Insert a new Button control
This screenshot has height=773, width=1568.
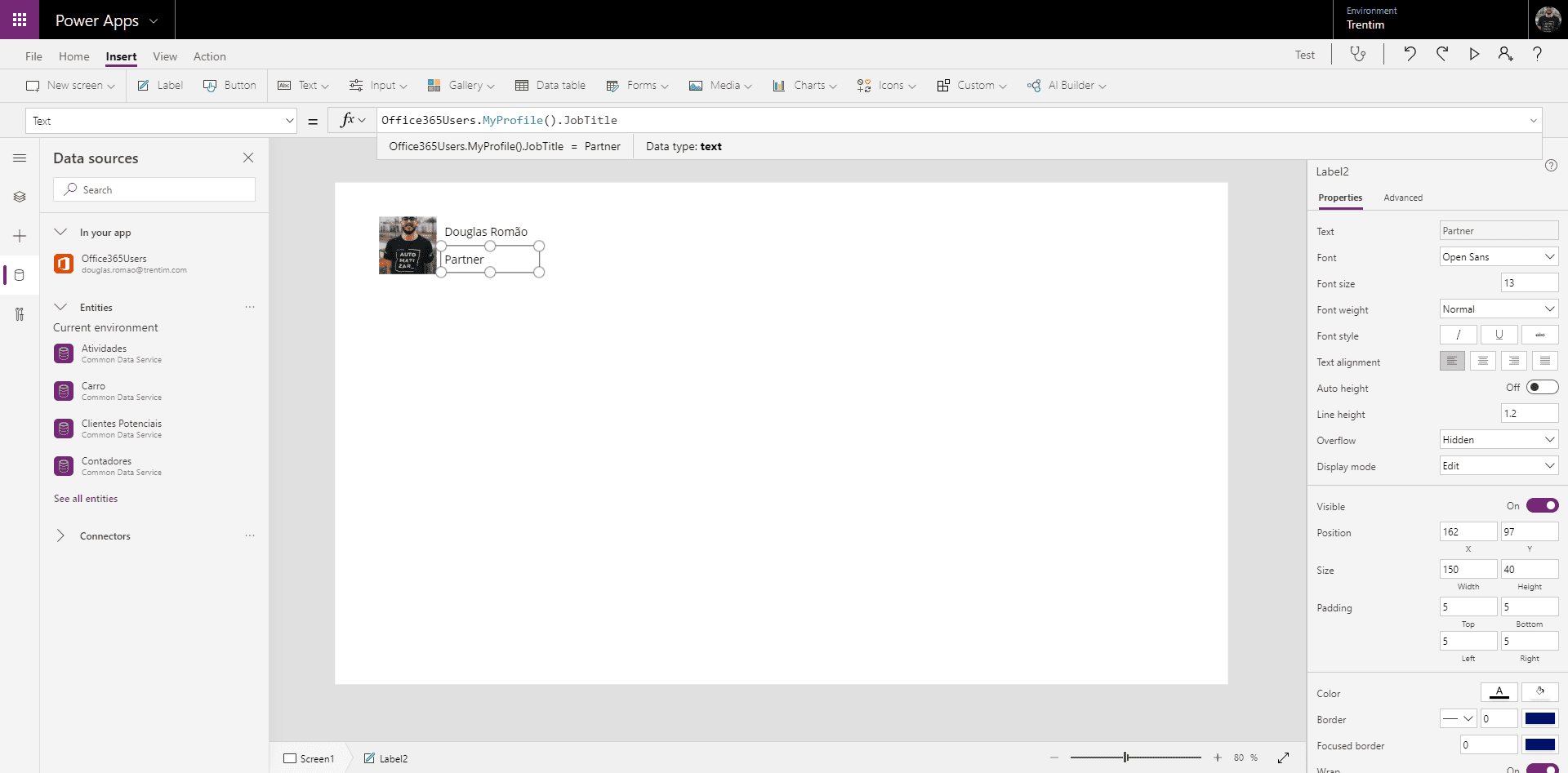point(229,85)
